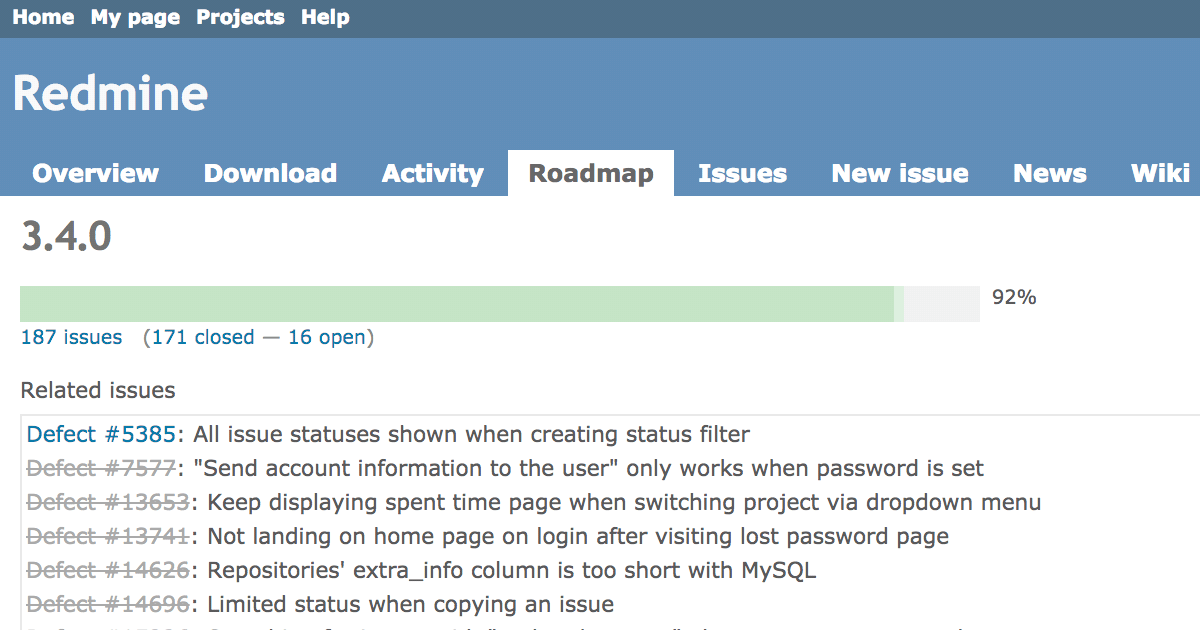Click the New issue tab
Image resolution: width=1200 pixels, height=630 pixels.
coord(899,174)
